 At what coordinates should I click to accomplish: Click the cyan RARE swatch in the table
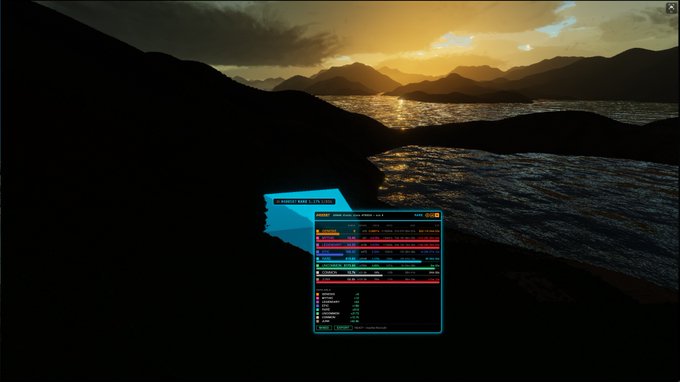(317, 259)
